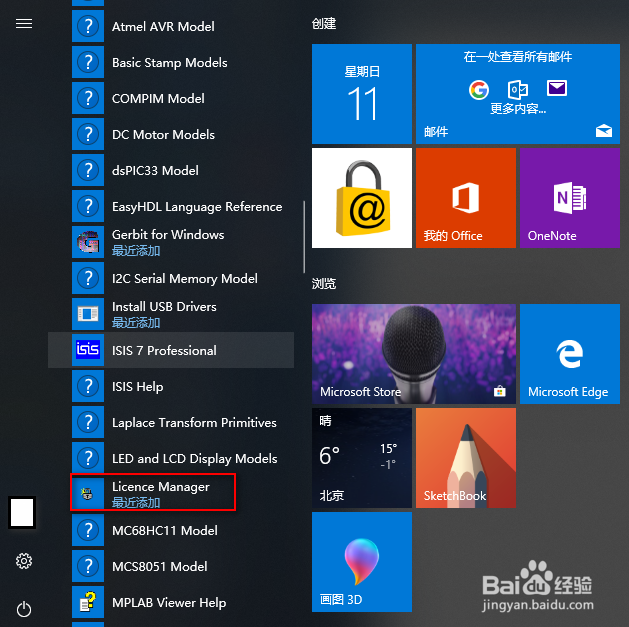Viewport: 629px width, 627px height.
Task: Click the ISIS Help question icon
Action: 88,386
